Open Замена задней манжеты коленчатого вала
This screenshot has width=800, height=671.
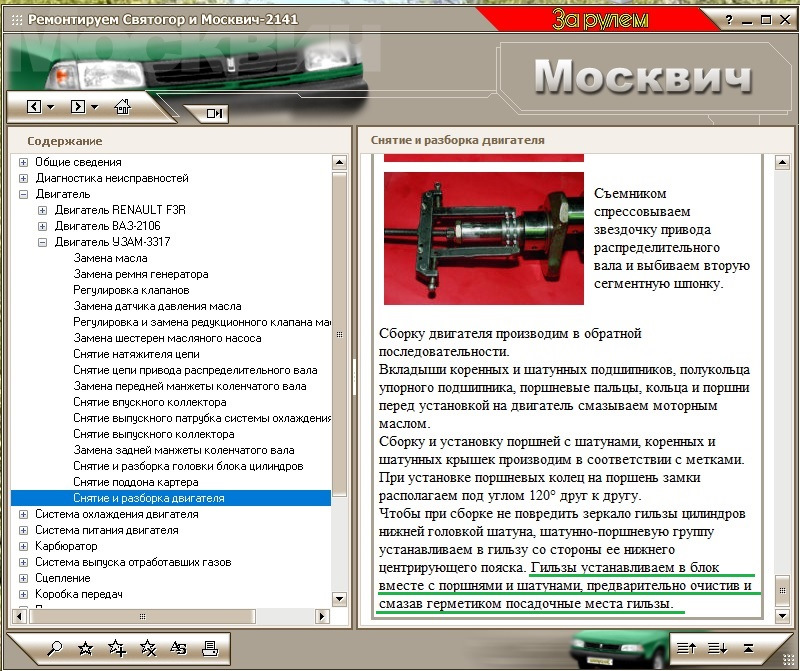point(184,450)
